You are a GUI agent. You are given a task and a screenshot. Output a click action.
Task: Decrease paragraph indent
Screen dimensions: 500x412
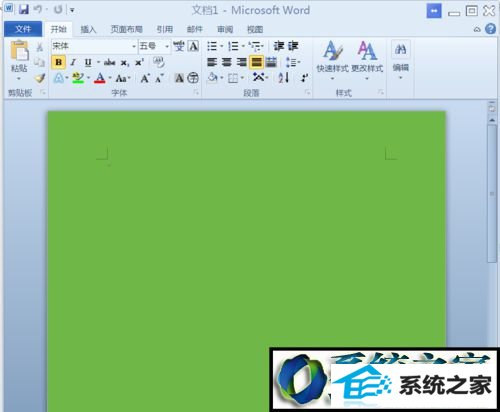pos(279,46)
